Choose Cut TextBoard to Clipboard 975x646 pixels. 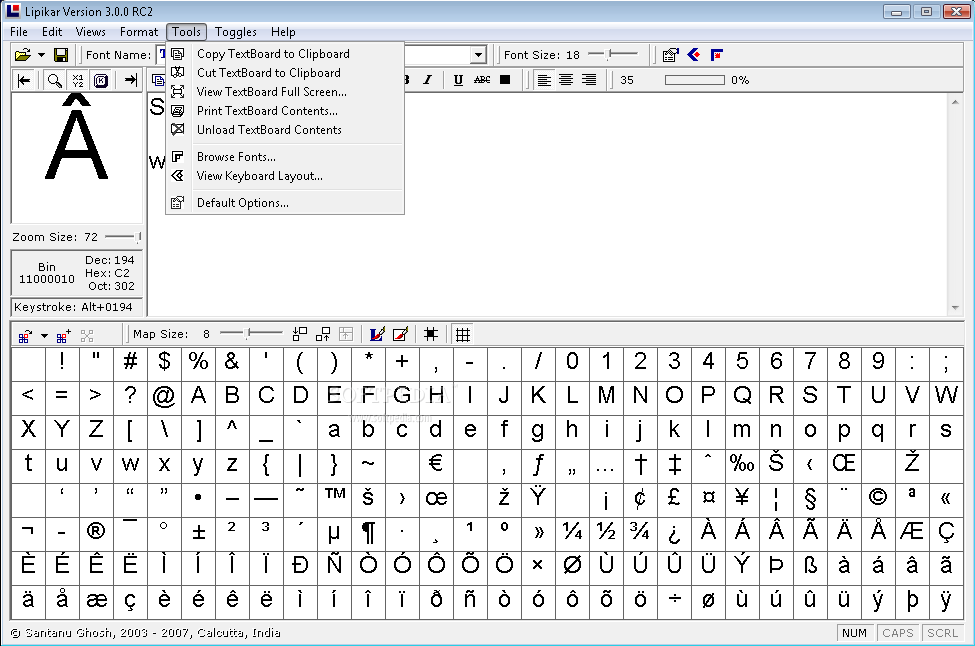[285, 73]
